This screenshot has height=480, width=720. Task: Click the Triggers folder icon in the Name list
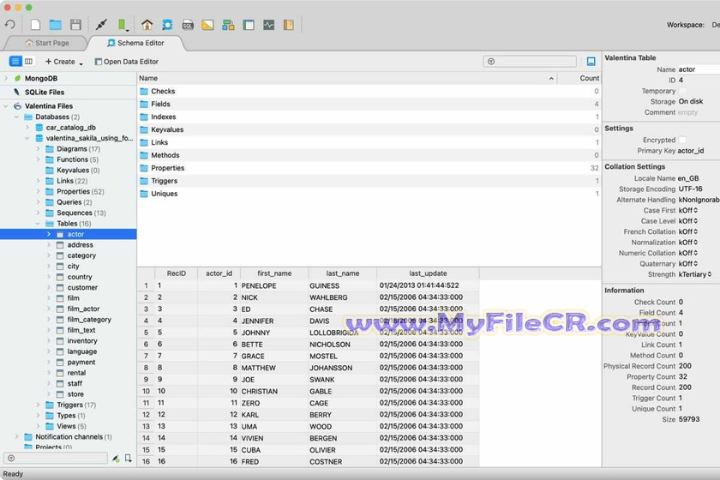pos(144,181)
